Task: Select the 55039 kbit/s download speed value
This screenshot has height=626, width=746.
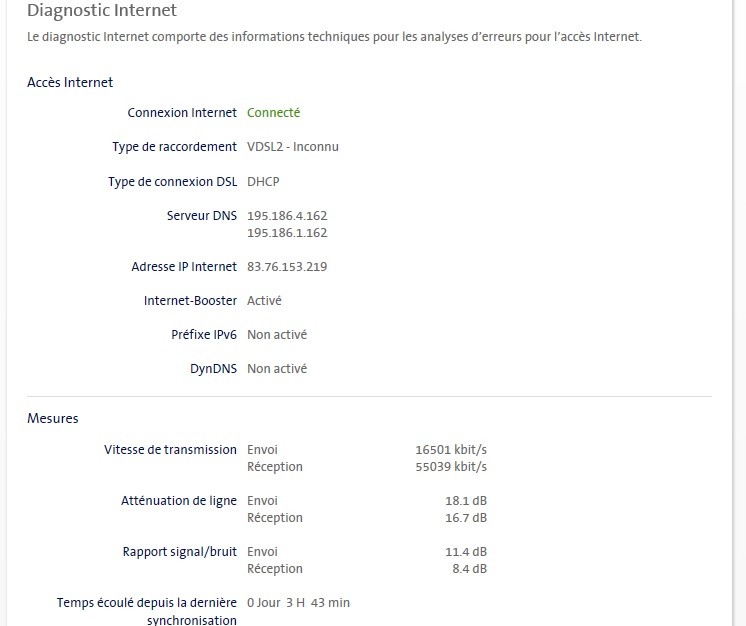Action: coord(451,467)
